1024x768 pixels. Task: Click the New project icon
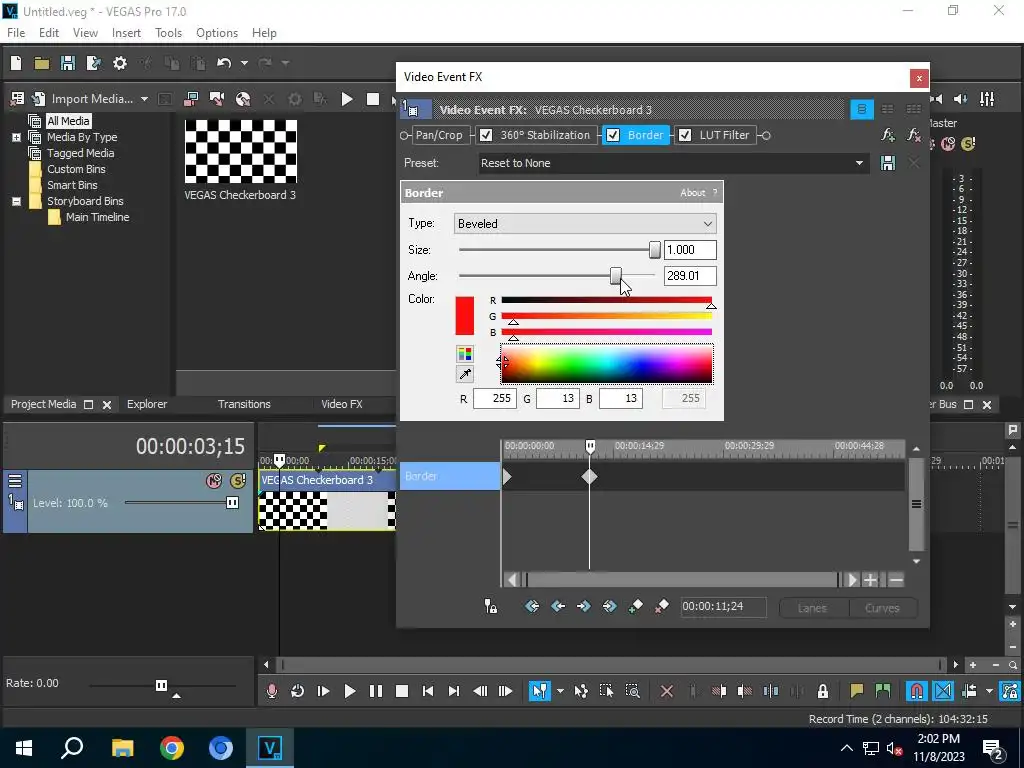click(16, 63)
